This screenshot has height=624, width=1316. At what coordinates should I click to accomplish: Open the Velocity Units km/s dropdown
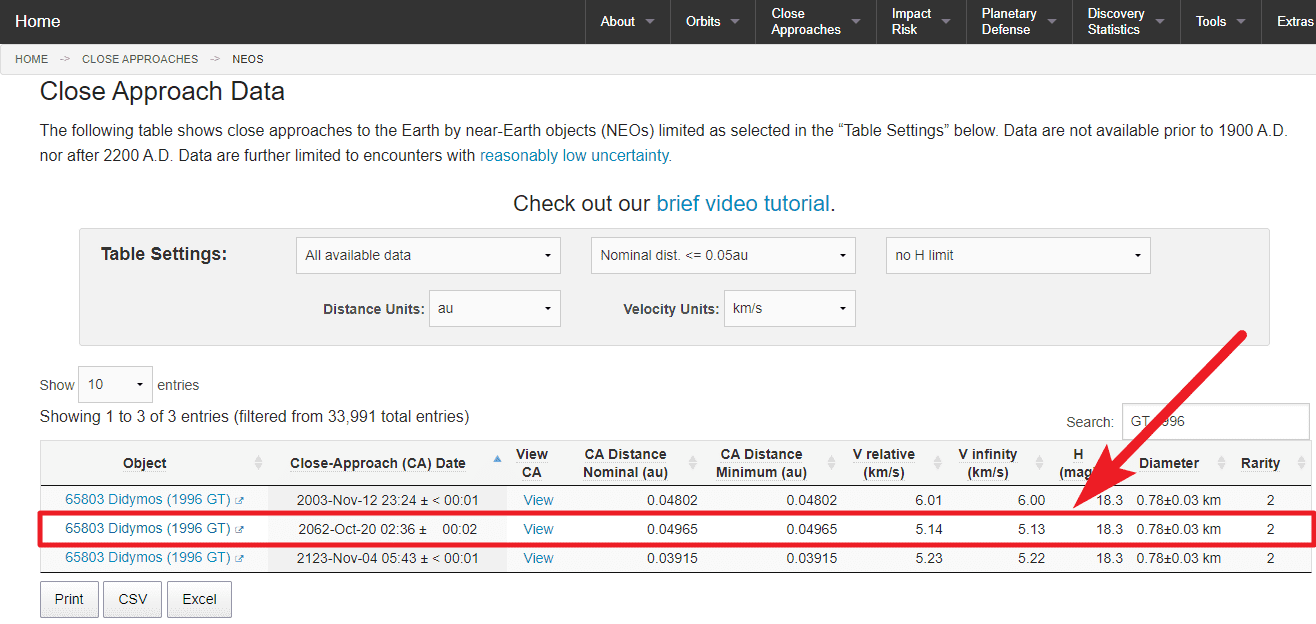[x=789, y=309]
